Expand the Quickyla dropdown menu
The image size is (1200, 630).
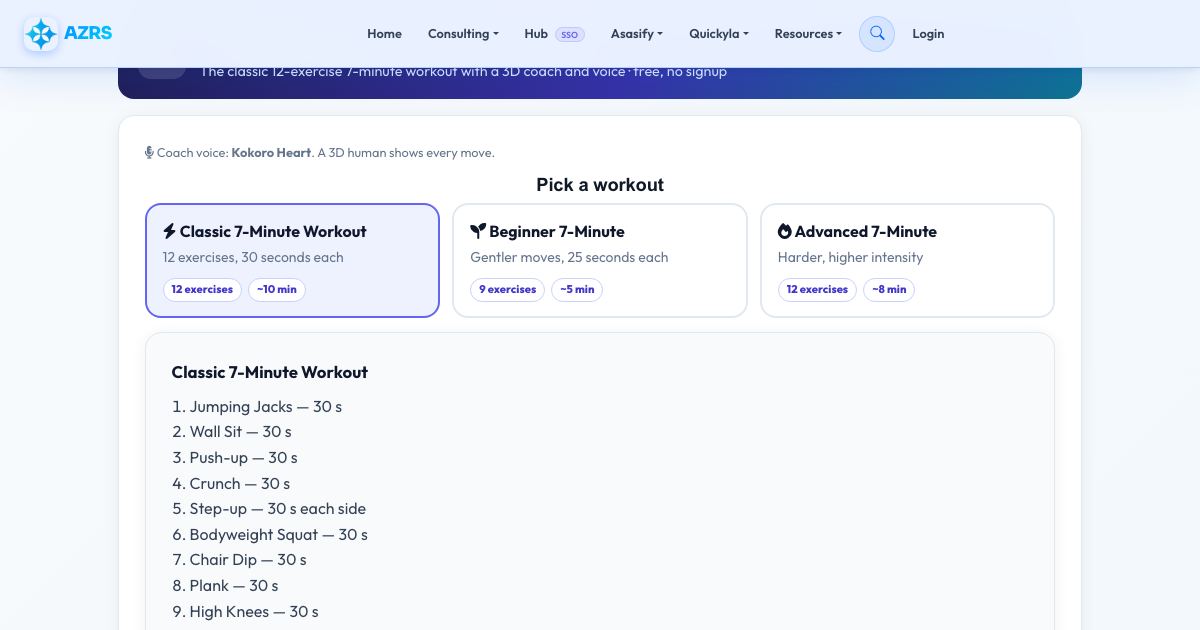[719, 34]
